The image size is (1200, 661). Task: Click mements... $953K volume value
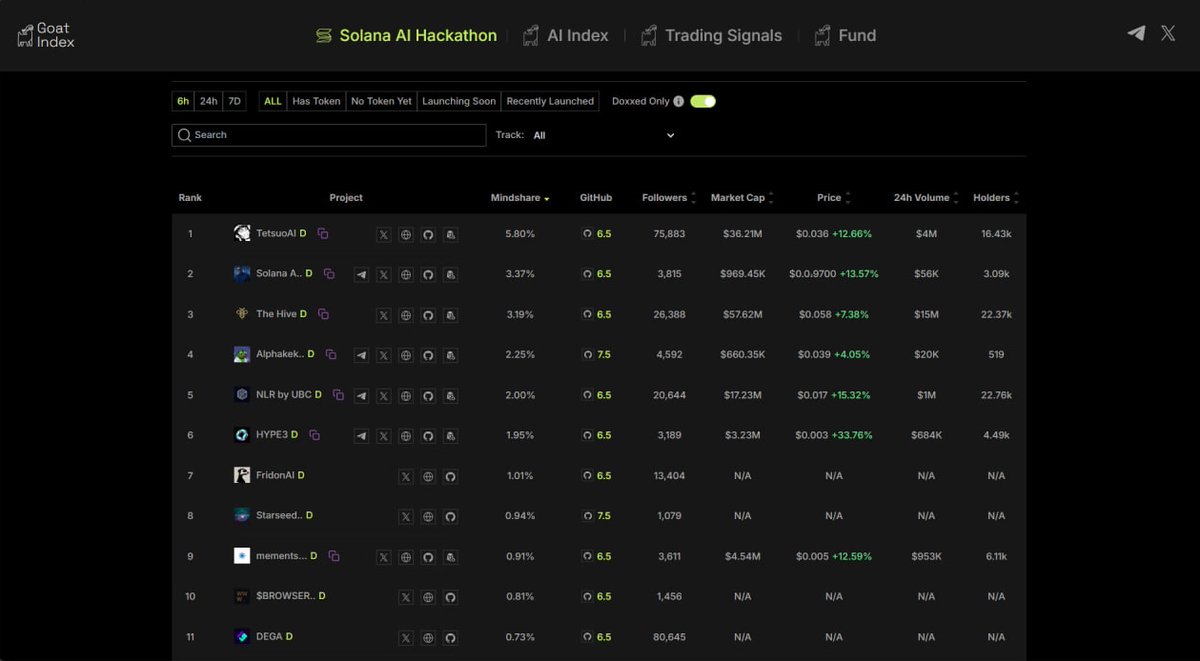[926, 556]
